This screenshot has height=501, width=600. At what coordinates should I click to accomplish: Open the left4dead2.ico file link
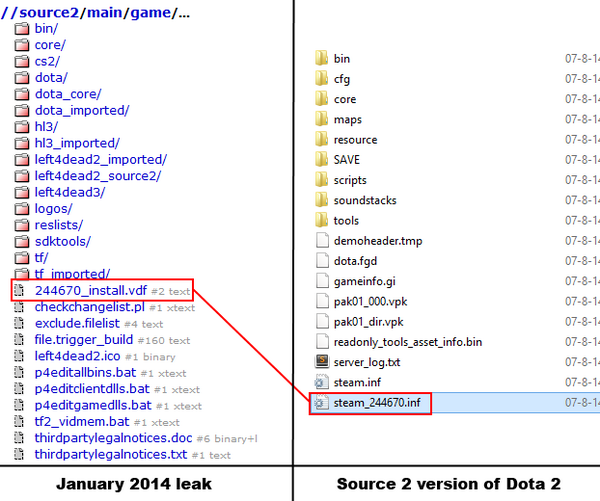click(x=78, y=356)
